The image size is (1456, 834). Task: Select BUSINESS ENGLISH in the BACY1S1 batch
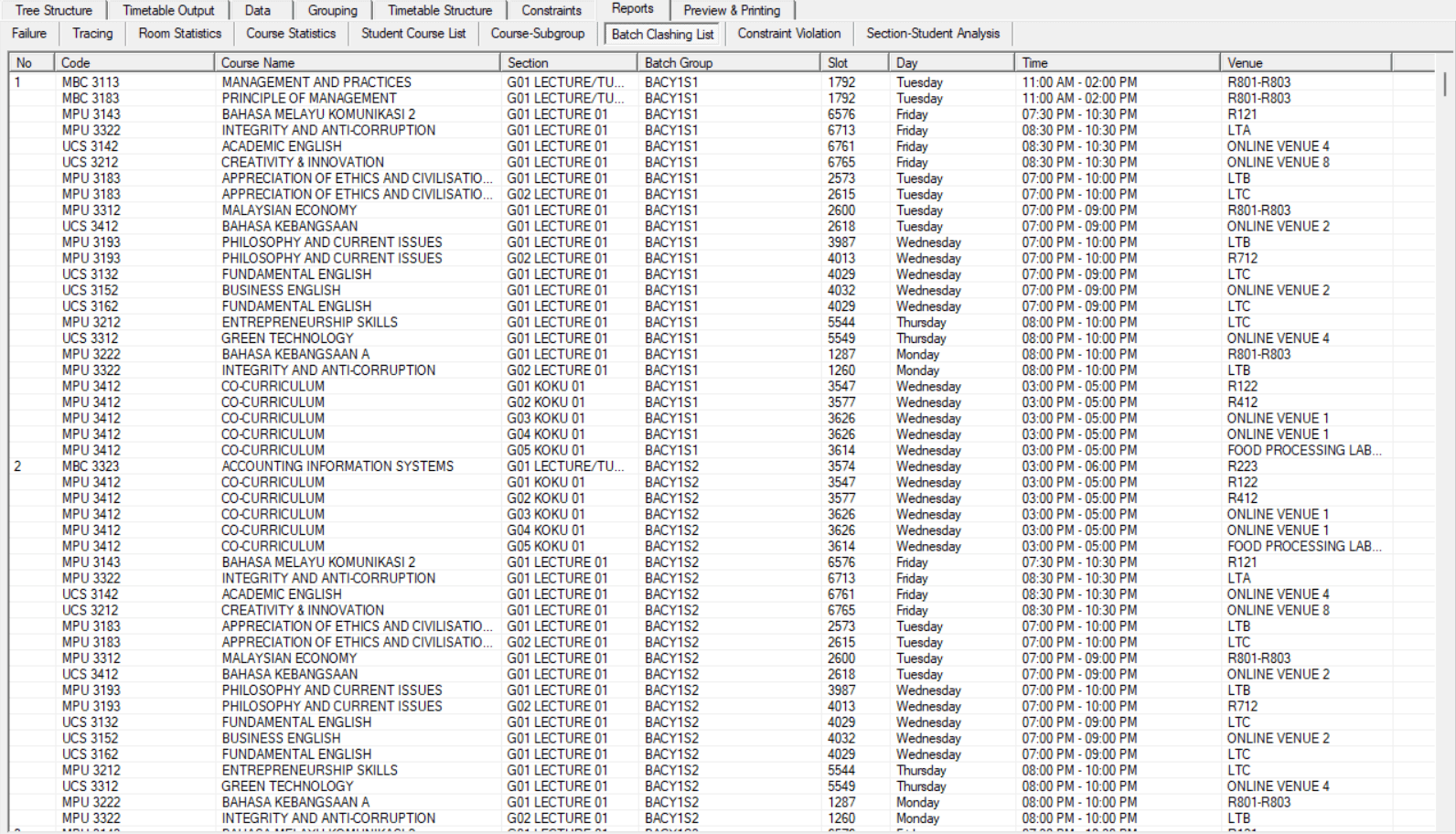pyautogui.click(x=281, y=290)
